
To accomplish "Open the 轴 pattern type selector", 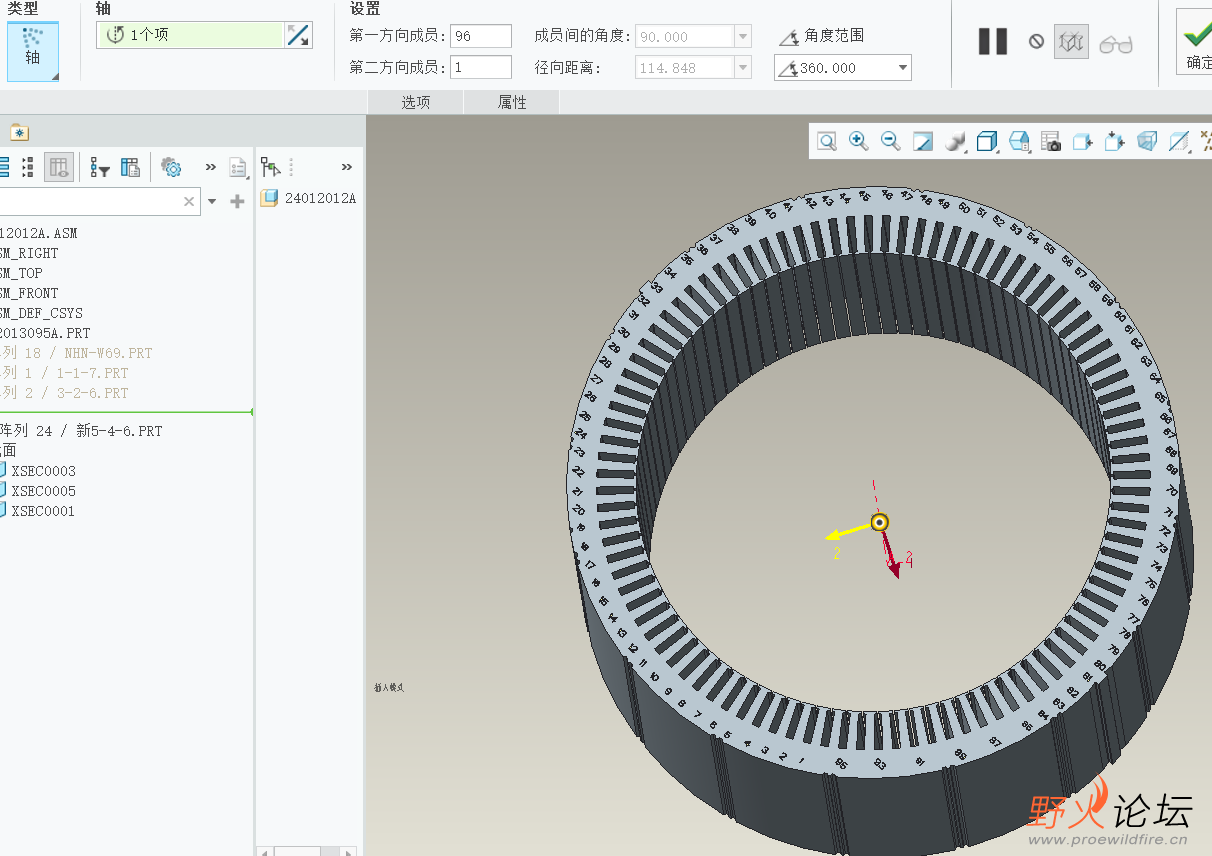I will click(x=33, y=51).
